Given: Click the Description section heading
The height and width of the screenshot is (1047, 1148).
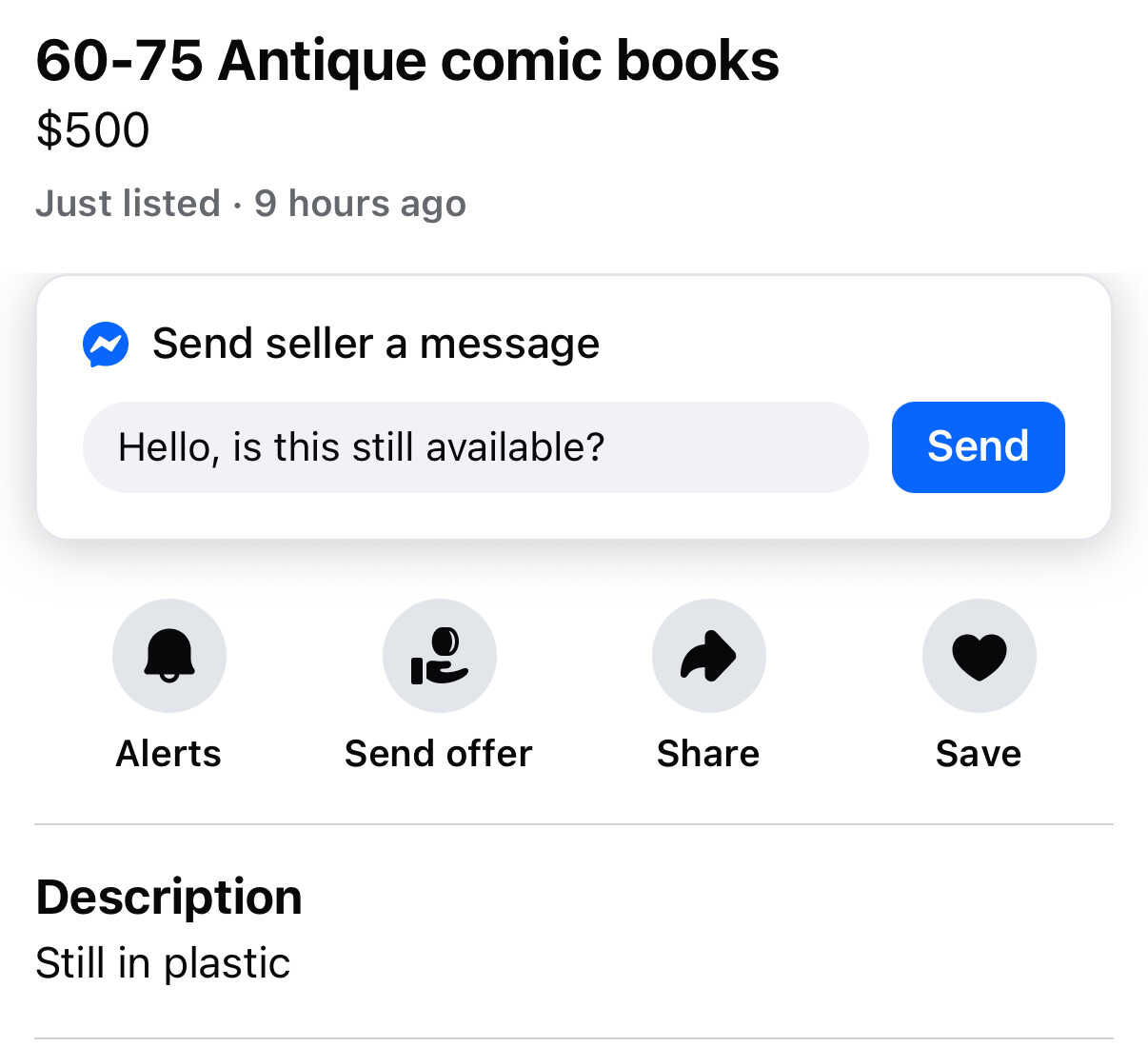Looking at the screenshot, I should (x=169, y=898).
